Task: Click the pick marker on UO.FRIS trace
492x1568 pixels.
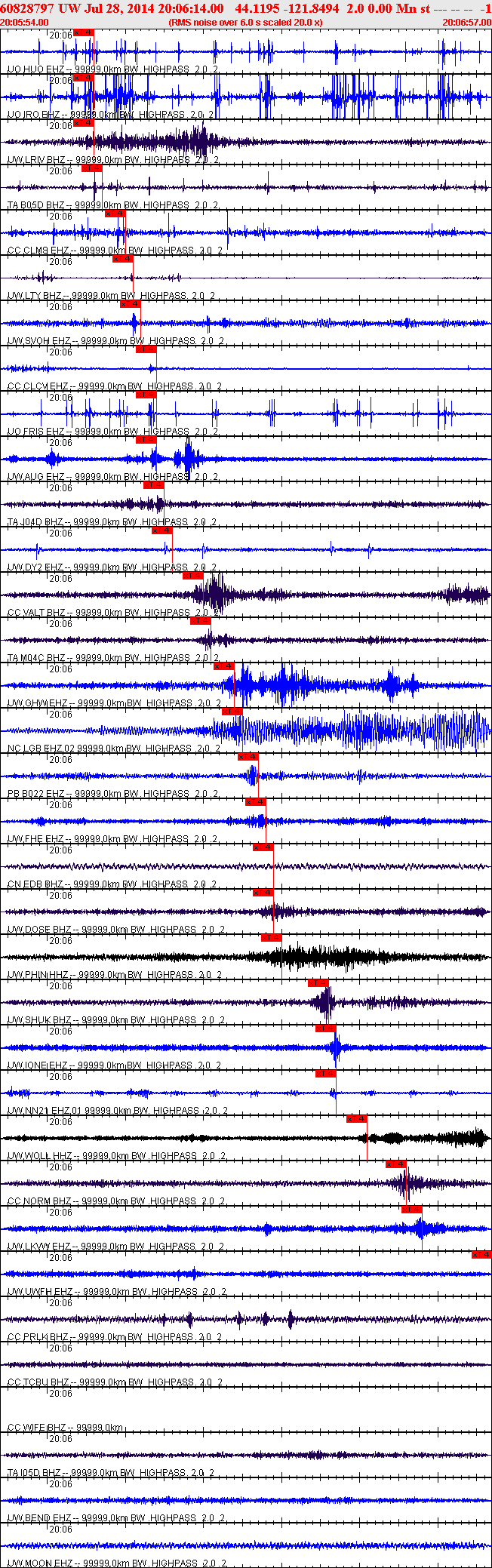Action: tap(146, 395)
